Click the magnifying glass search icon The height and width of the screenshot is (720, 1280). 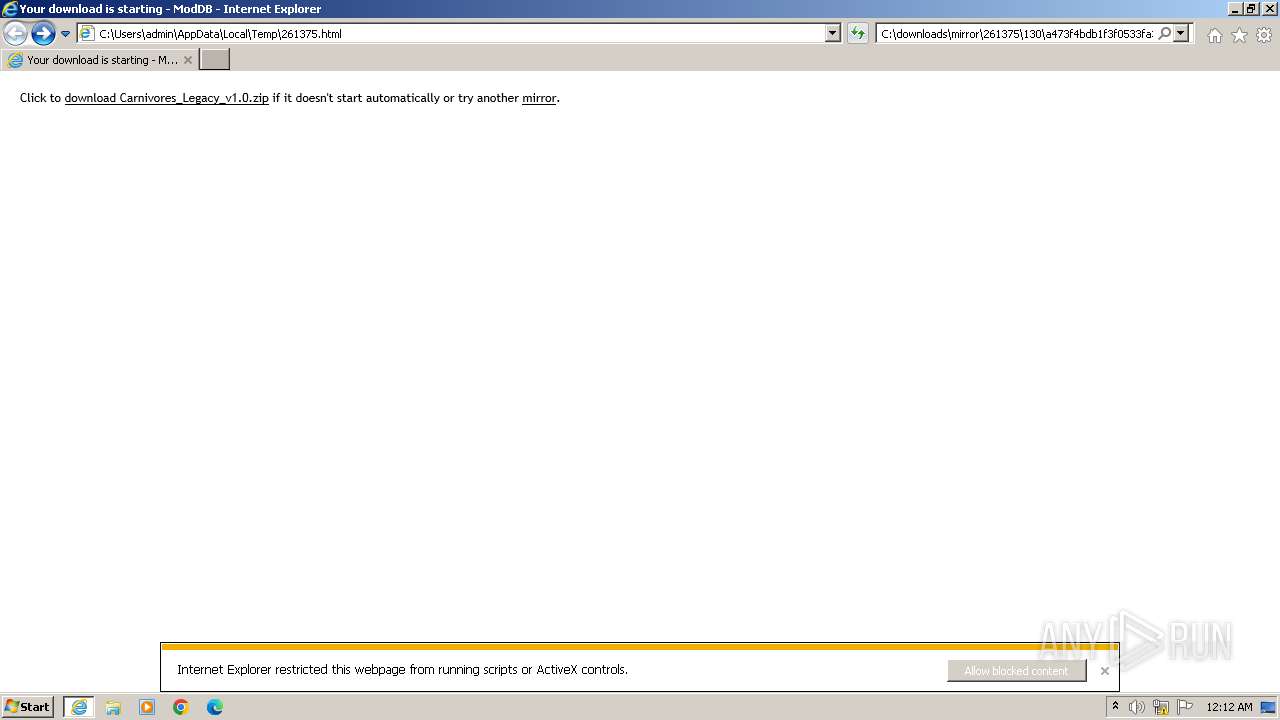(1165, 33)
